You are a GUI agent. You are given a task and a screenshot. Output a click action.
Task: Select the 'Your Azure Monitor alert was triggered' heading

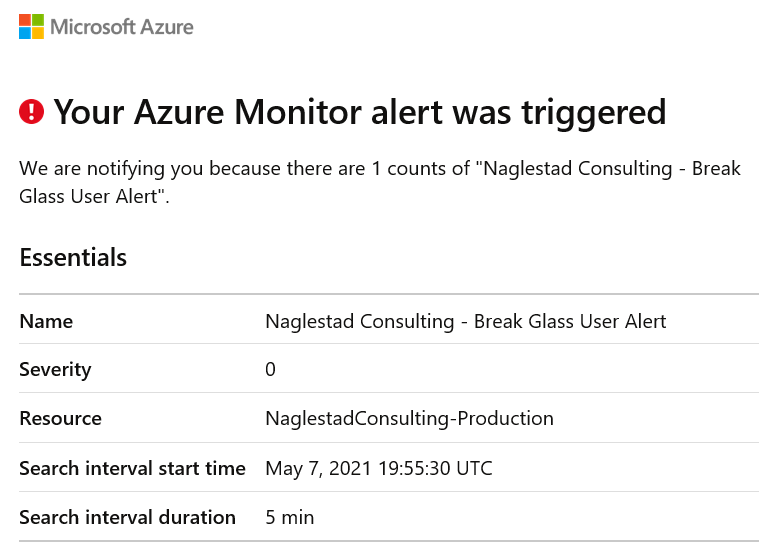coord(360,112)
